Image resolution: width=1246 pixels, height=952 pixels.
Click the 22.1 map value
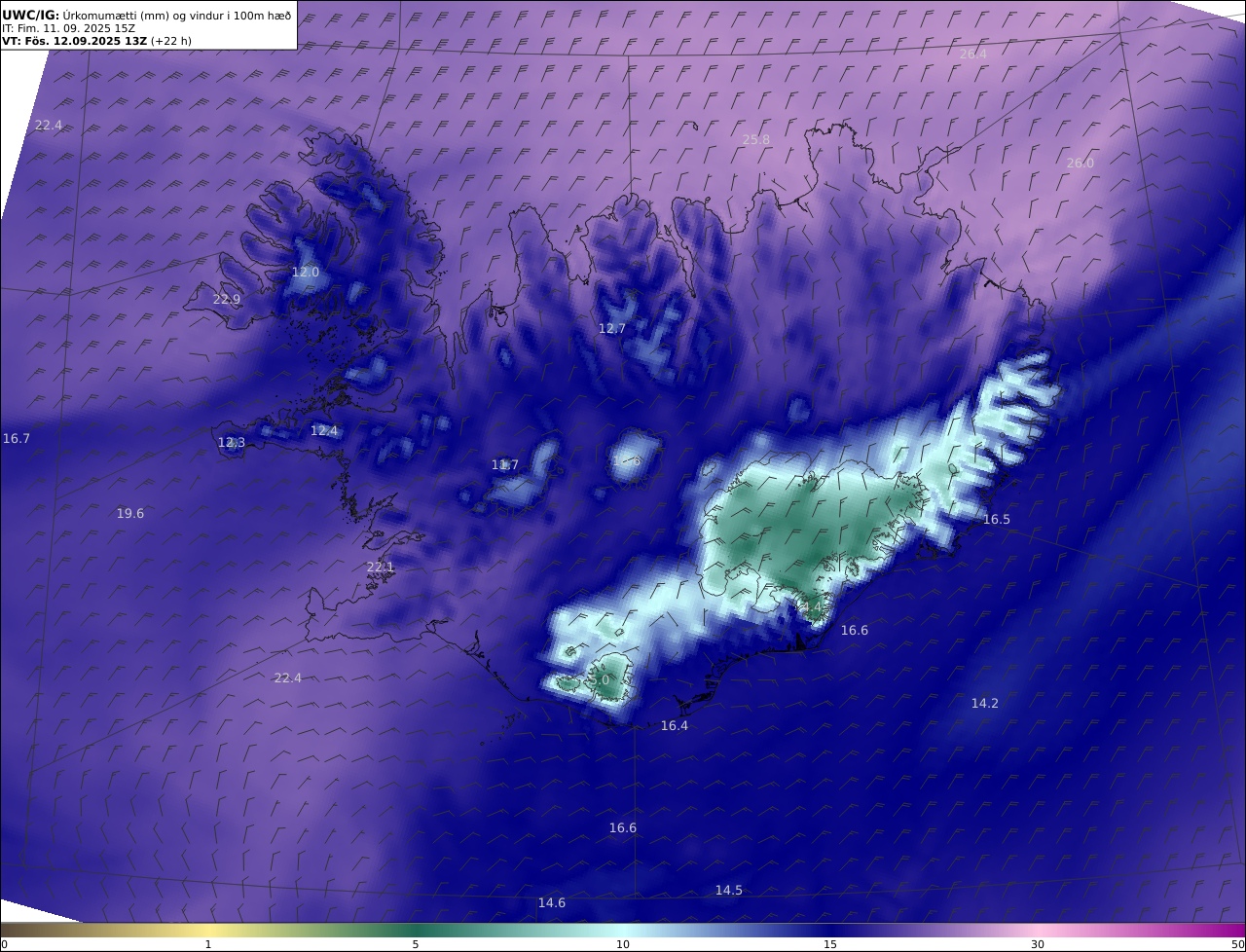click(x=381, y=567)
